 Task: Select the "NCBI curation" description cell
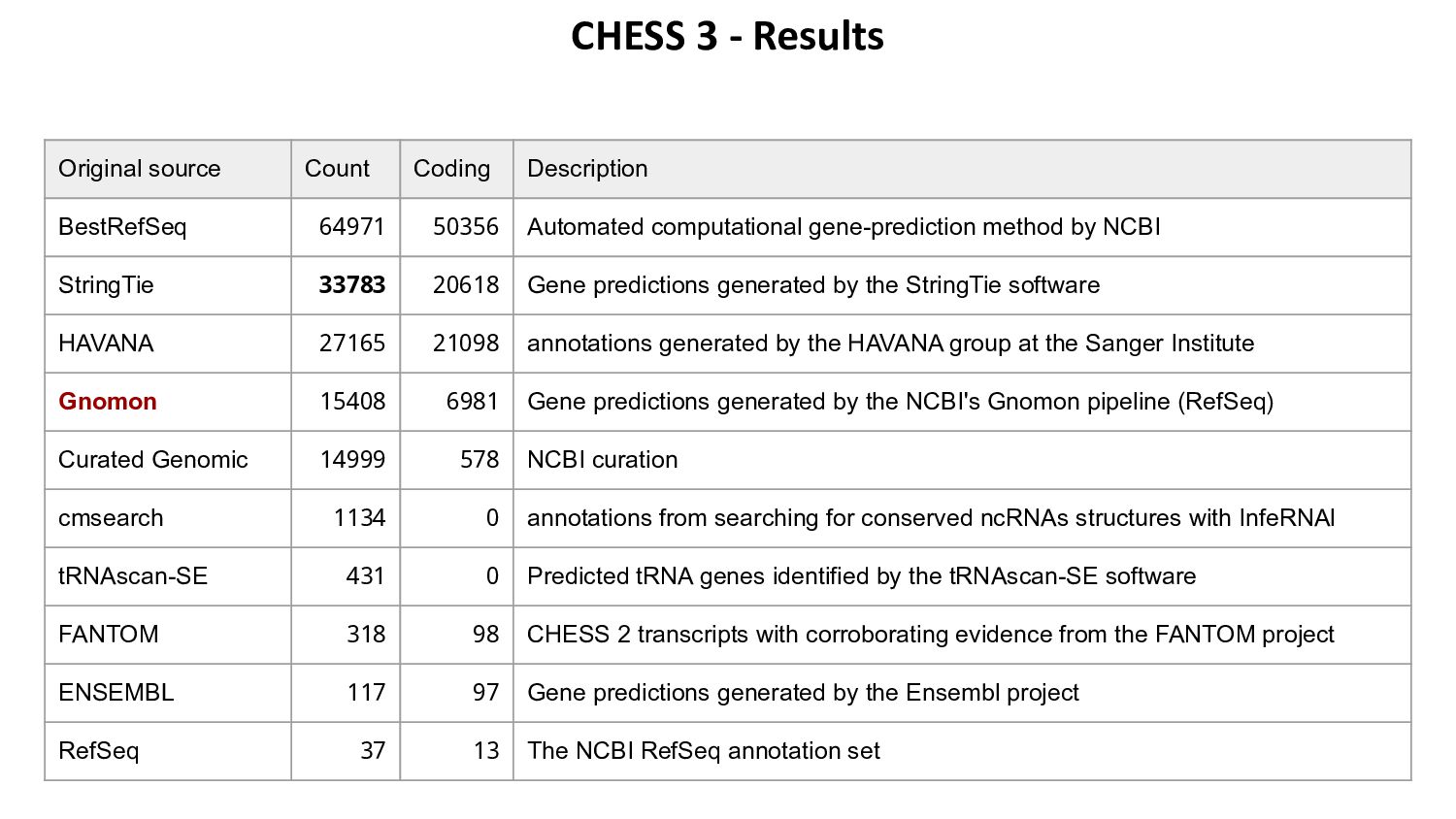(602, 460)
